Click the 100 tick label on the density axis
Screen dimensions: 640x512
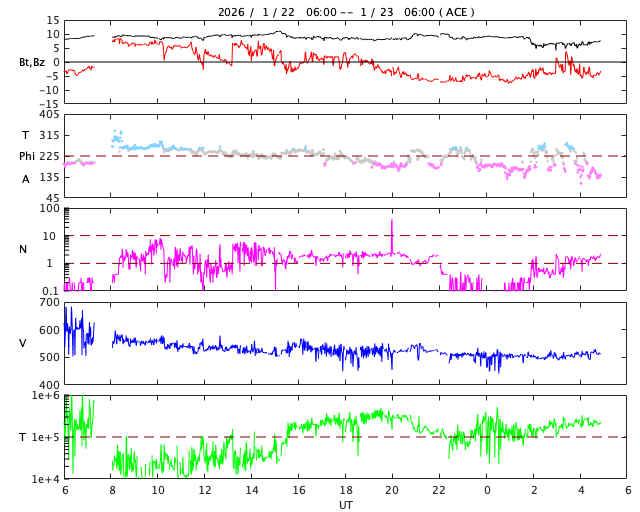pos(50,209)
